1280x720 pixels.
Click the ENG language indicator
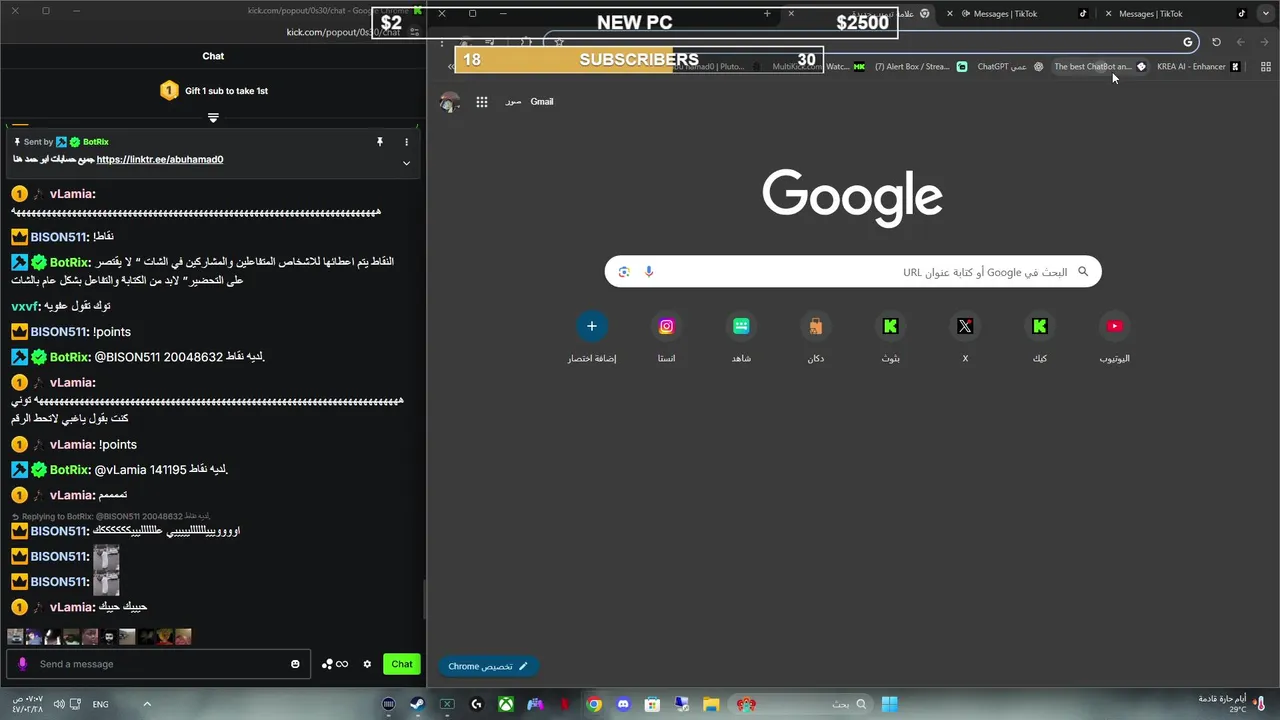click(x=101, y=704)
